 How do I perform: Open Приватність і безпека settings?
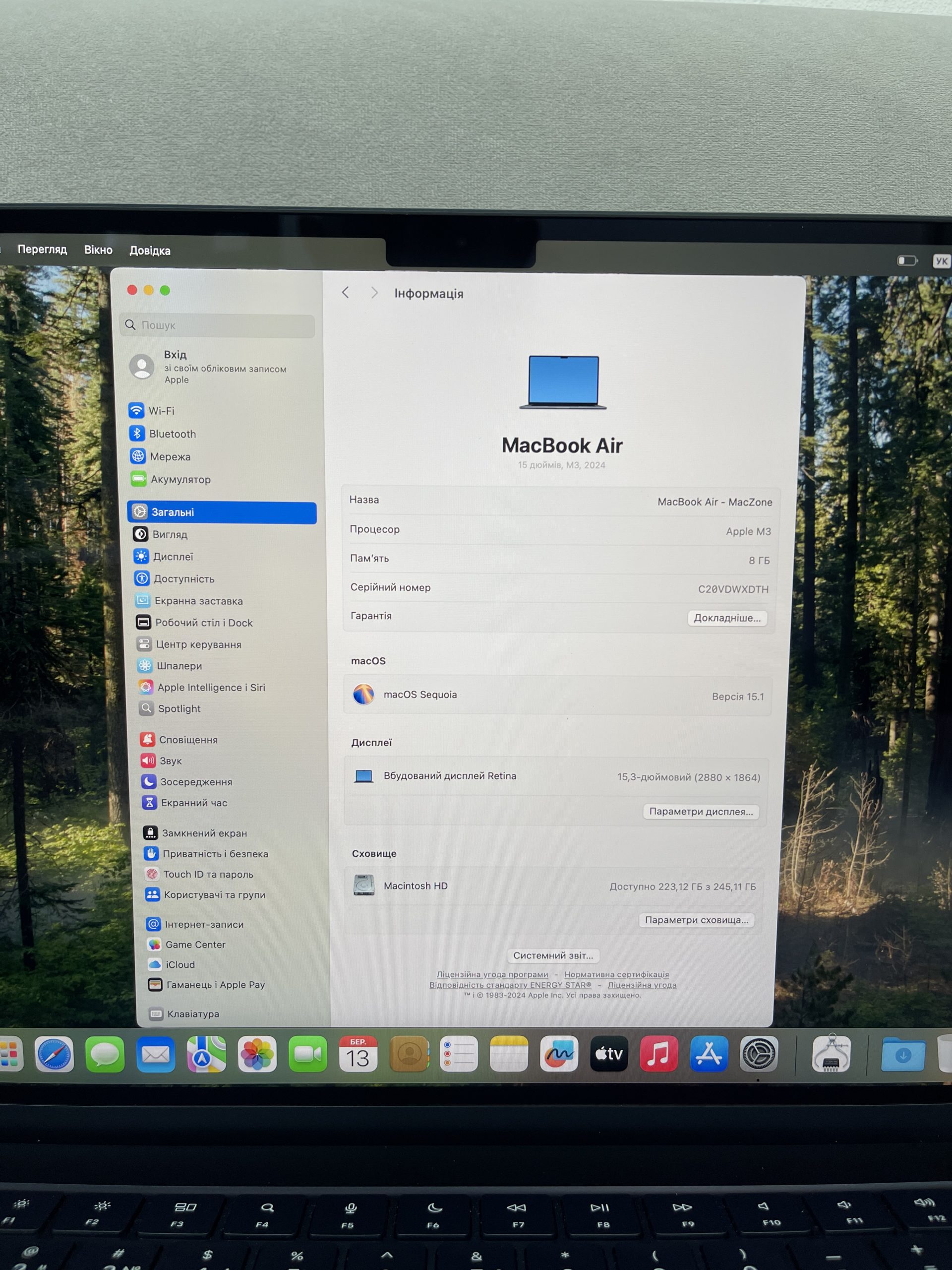pos(207,854)
